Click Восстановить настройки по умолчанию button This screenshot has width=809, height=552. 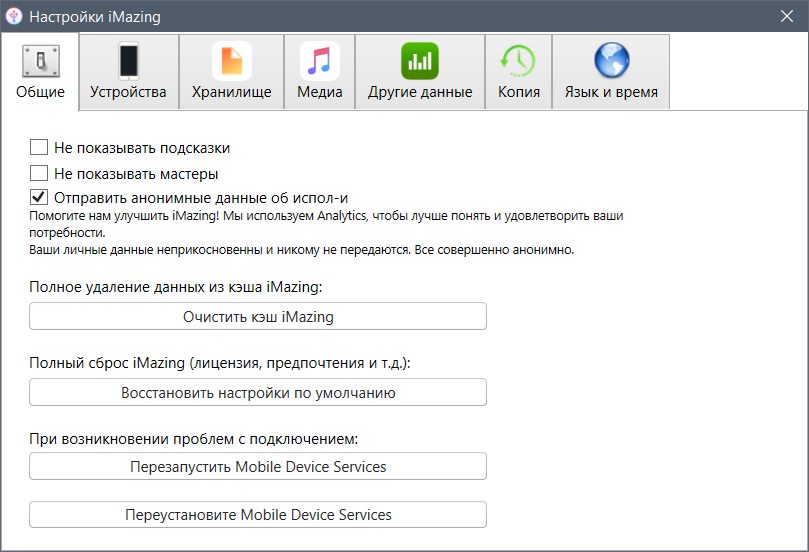258,393
